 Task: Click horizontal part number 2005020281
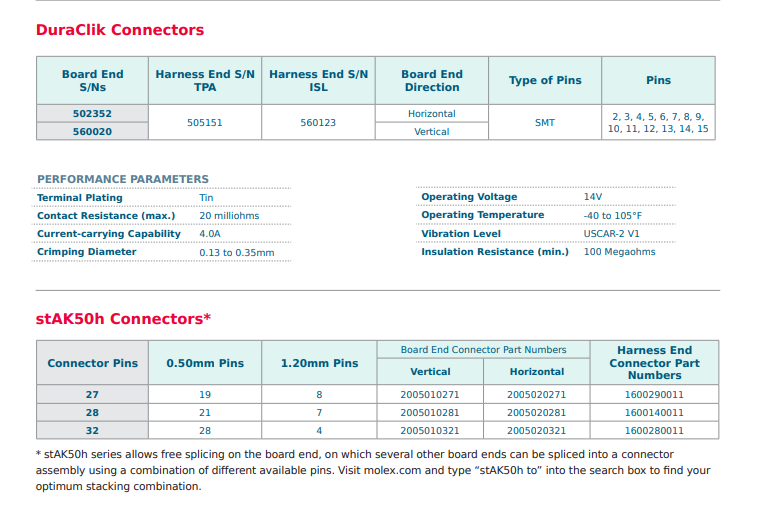(537, 412)
